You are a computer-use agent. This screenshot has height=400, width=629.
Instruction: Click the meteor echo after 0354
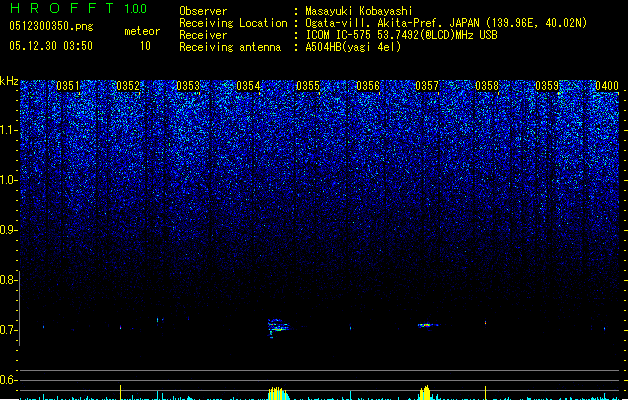point(278,328)
